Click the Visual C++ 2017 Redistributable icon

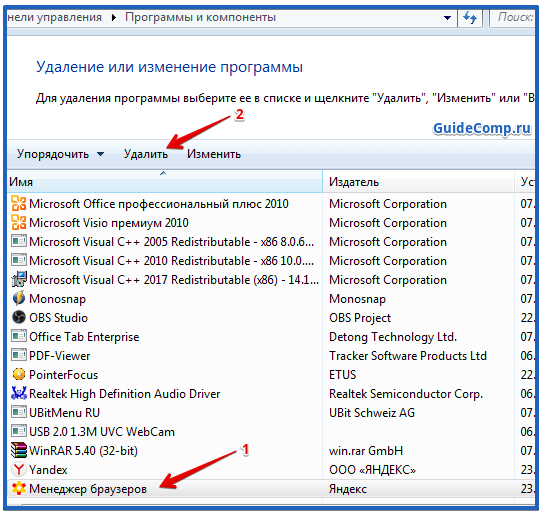[x=18, y=280]
